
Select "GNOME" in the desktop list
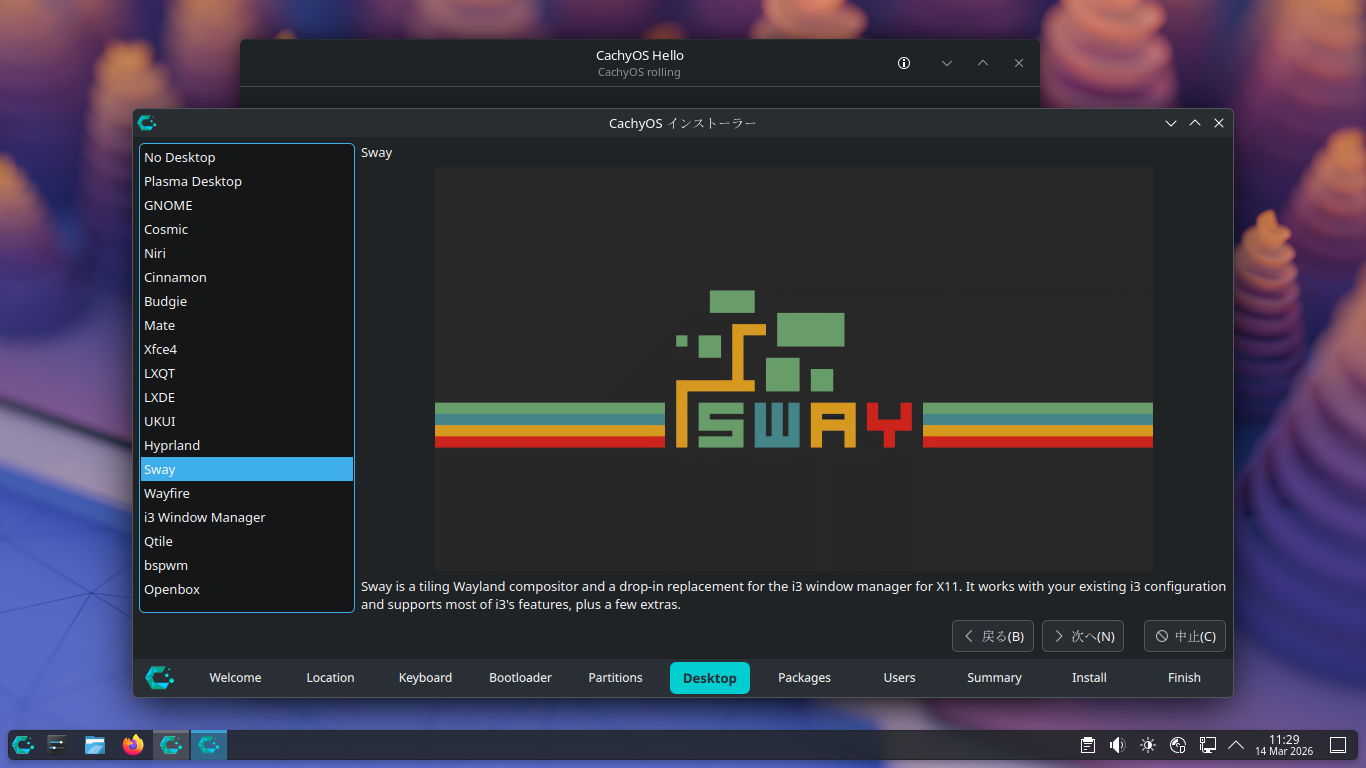point(247,205)
